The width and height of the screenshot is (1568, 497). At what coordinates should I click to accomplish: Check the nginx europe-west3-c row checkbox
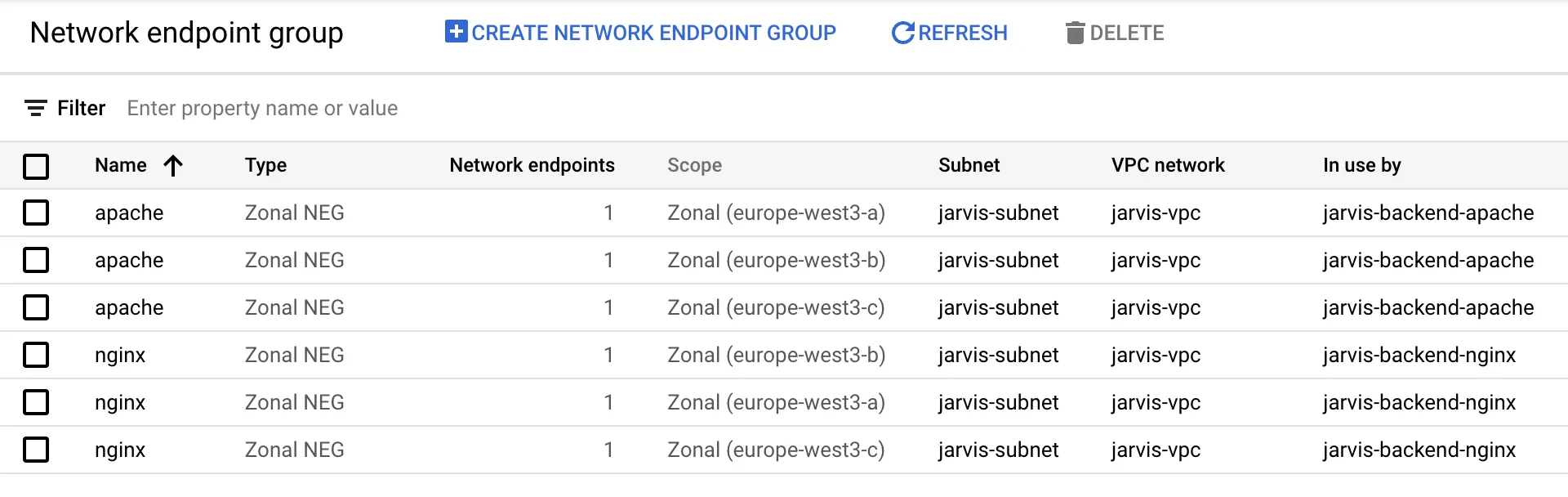pyautogui.click(x=36, y=450)
